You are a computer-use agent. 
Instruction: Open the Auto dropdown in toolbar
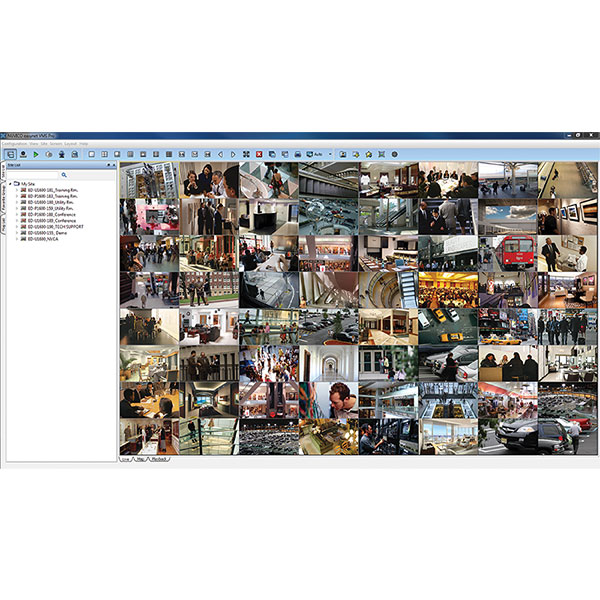pyautogui.click(x=330, y=154)
